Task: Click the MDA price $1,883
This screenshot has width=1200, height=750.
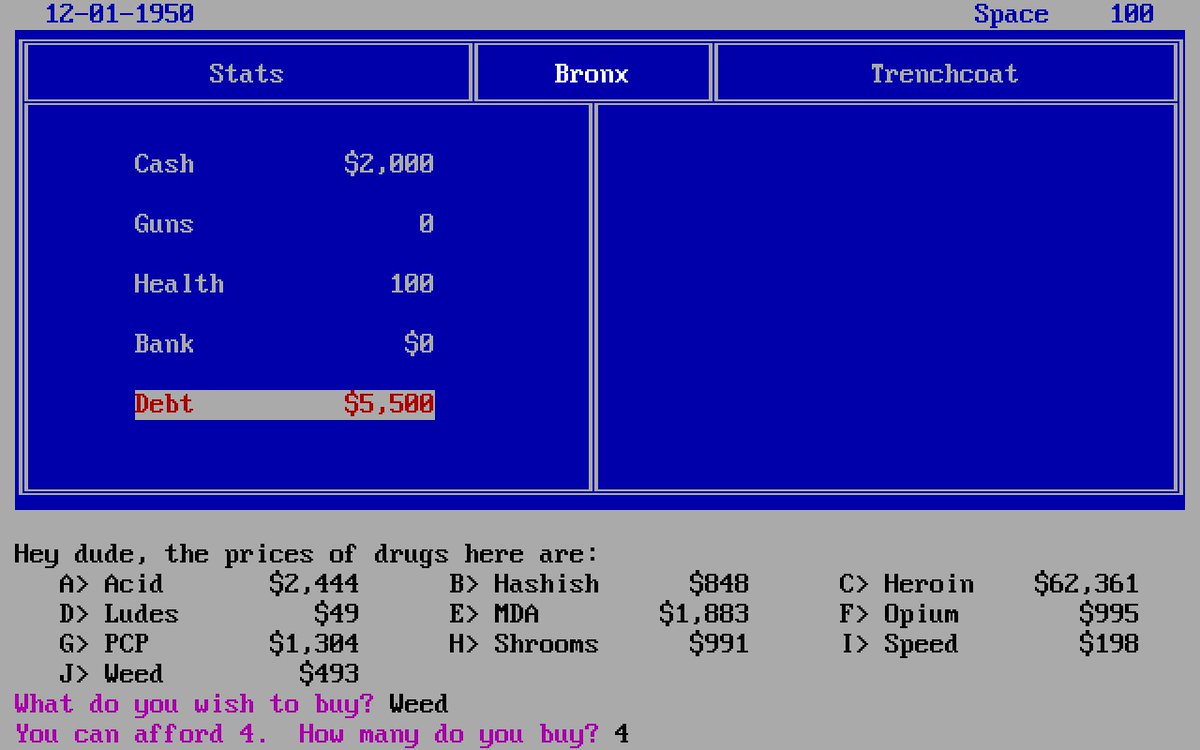Action: click(x=704, y=614)
